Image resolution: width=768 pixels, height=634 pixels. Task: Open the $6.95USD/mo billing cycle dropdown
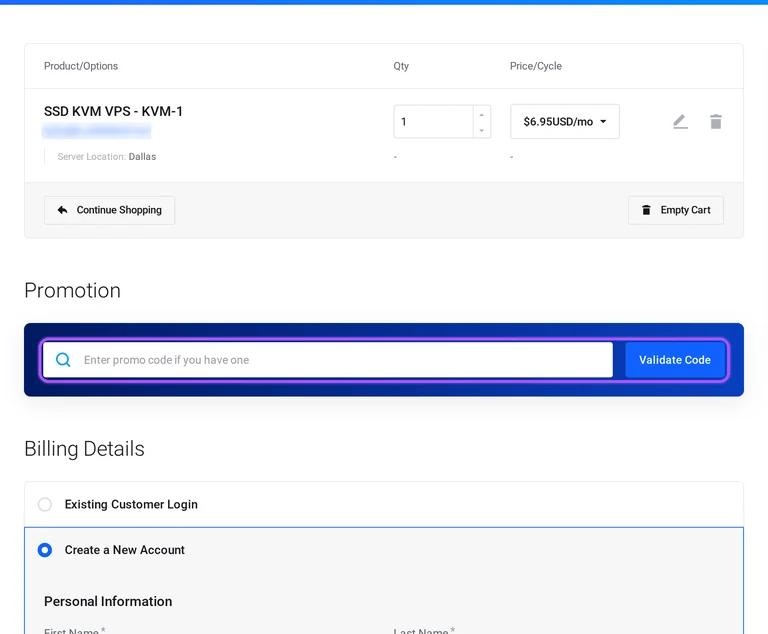click(x=565, y=122)
